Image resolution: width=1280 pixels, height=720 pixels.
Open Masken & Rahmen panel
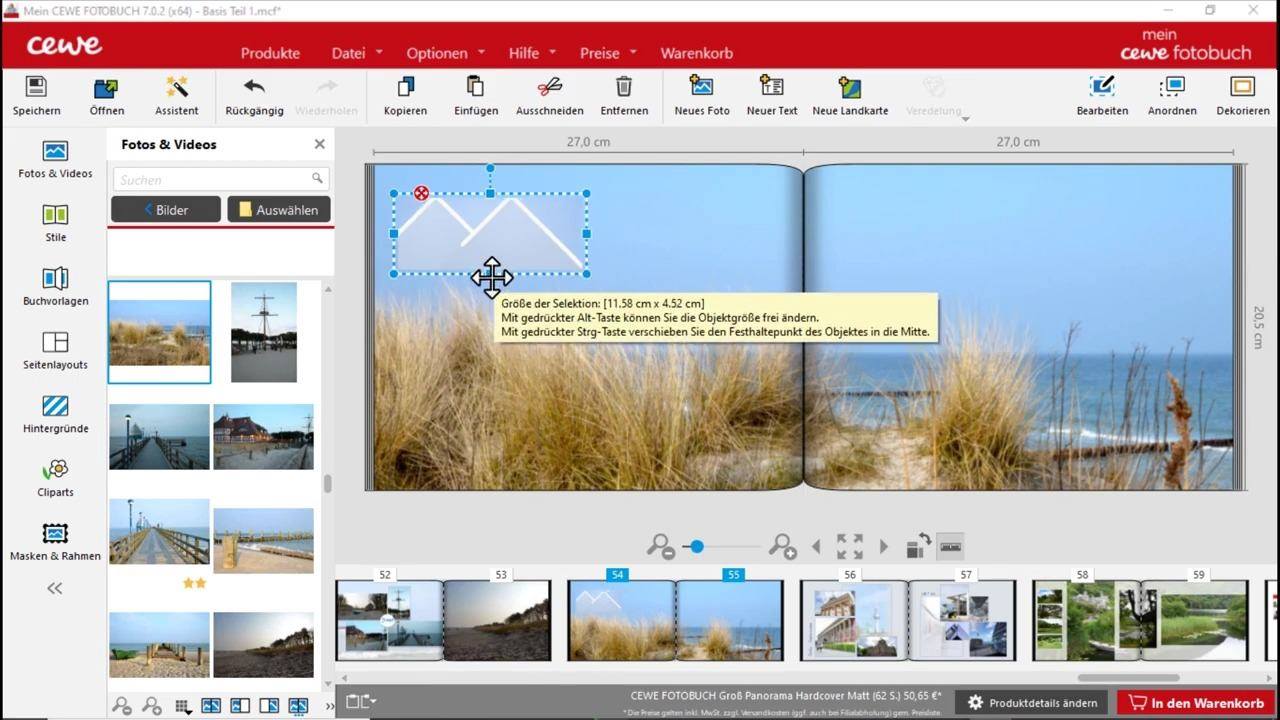[55, 543]
